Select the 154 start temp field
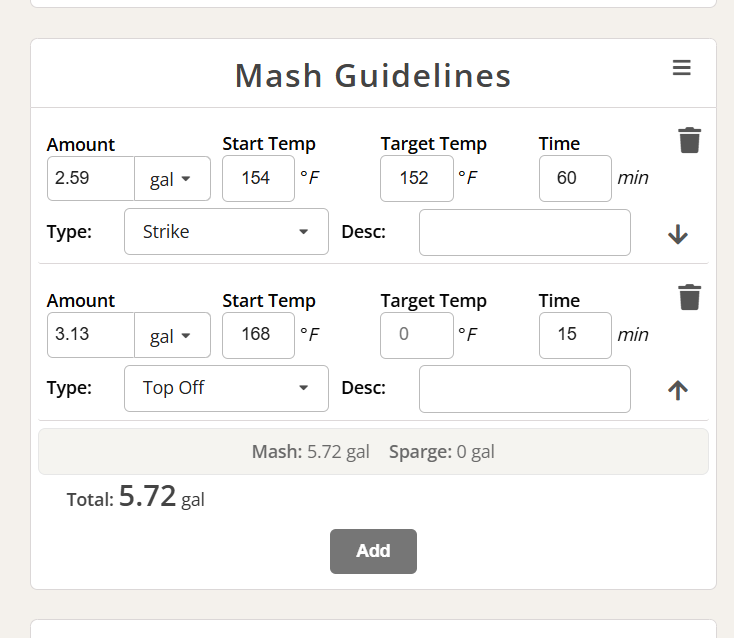 point(258,179)
